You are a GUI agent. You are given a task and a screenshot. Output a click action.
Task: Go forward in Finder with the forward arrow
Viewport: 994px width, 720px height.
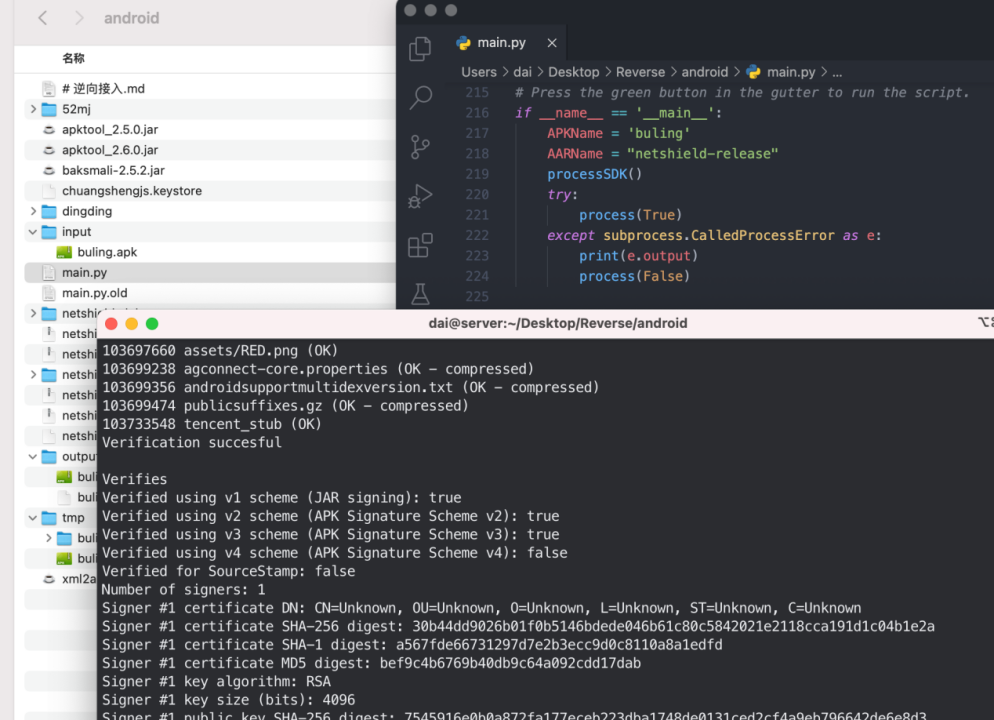pos(79,18)
